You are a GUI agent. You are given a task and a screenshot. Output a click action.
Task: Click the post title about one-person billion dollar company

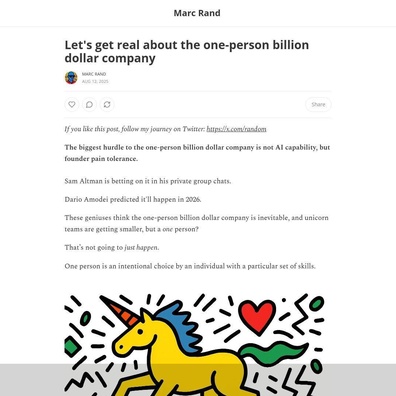pyautogui.click(x=187, y=51)
